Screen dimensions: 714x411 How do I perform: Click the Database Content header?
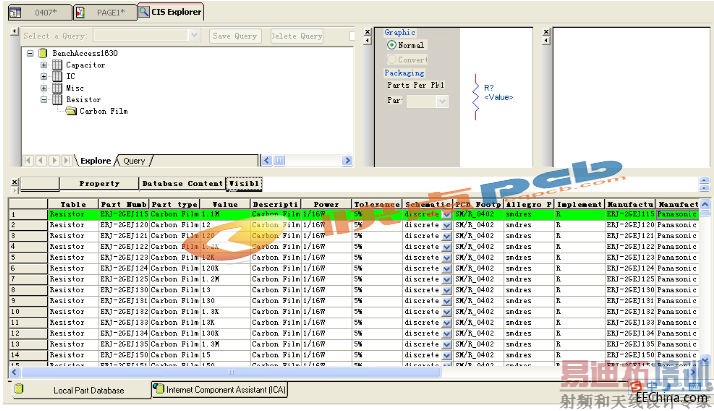[182, 183]
